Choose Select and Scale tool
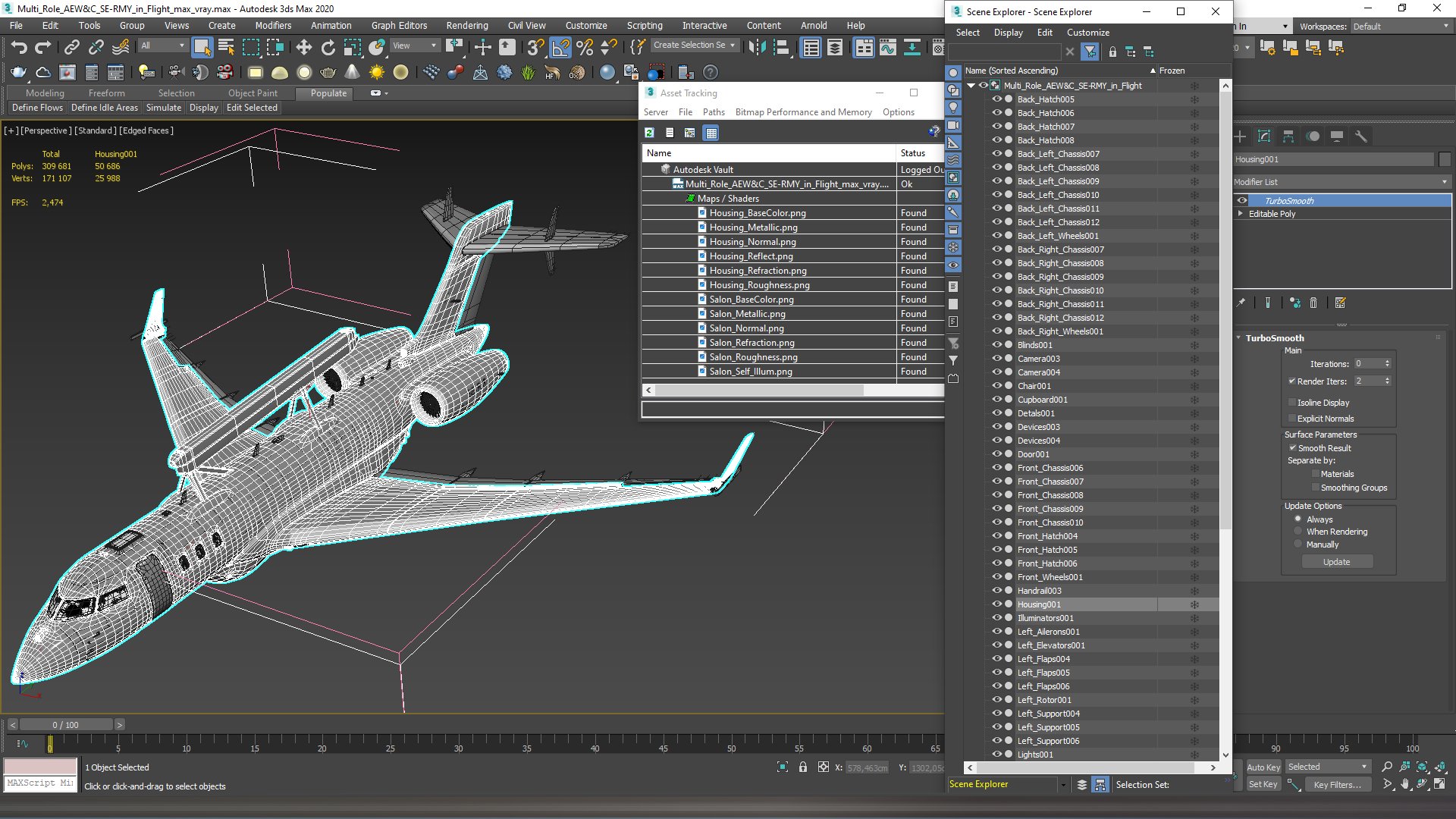Image resolution: width=1456 pixels, height=819 pixels. (352, 47)
